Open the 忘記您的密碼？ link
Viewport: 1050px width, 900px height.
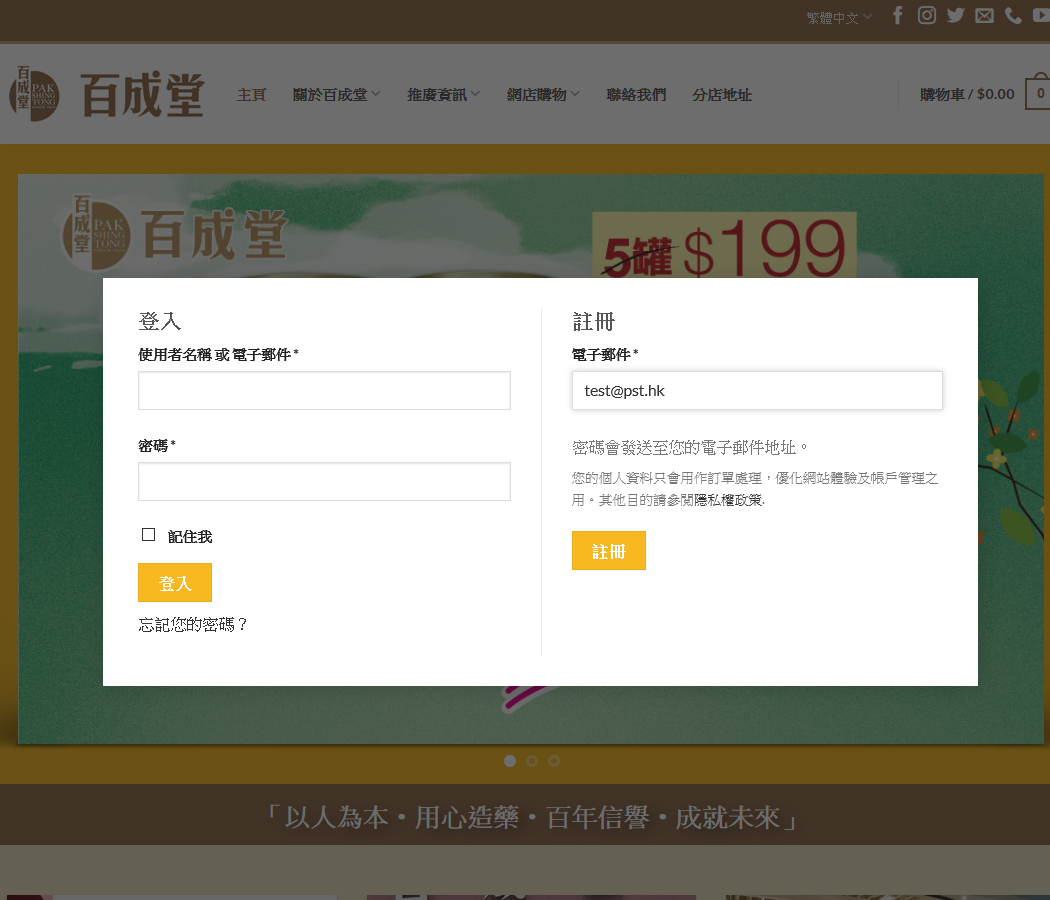click(193, 624)
